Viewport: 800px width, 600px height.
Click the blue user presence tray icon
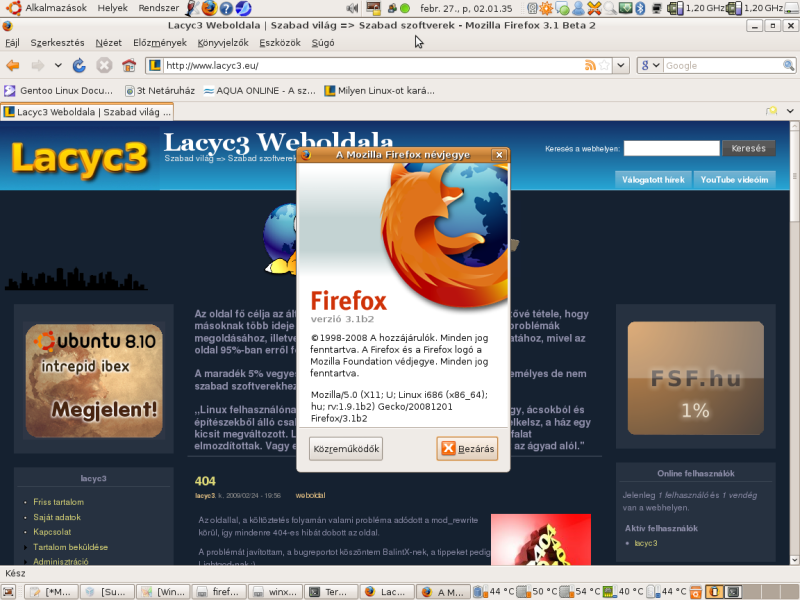578,8
